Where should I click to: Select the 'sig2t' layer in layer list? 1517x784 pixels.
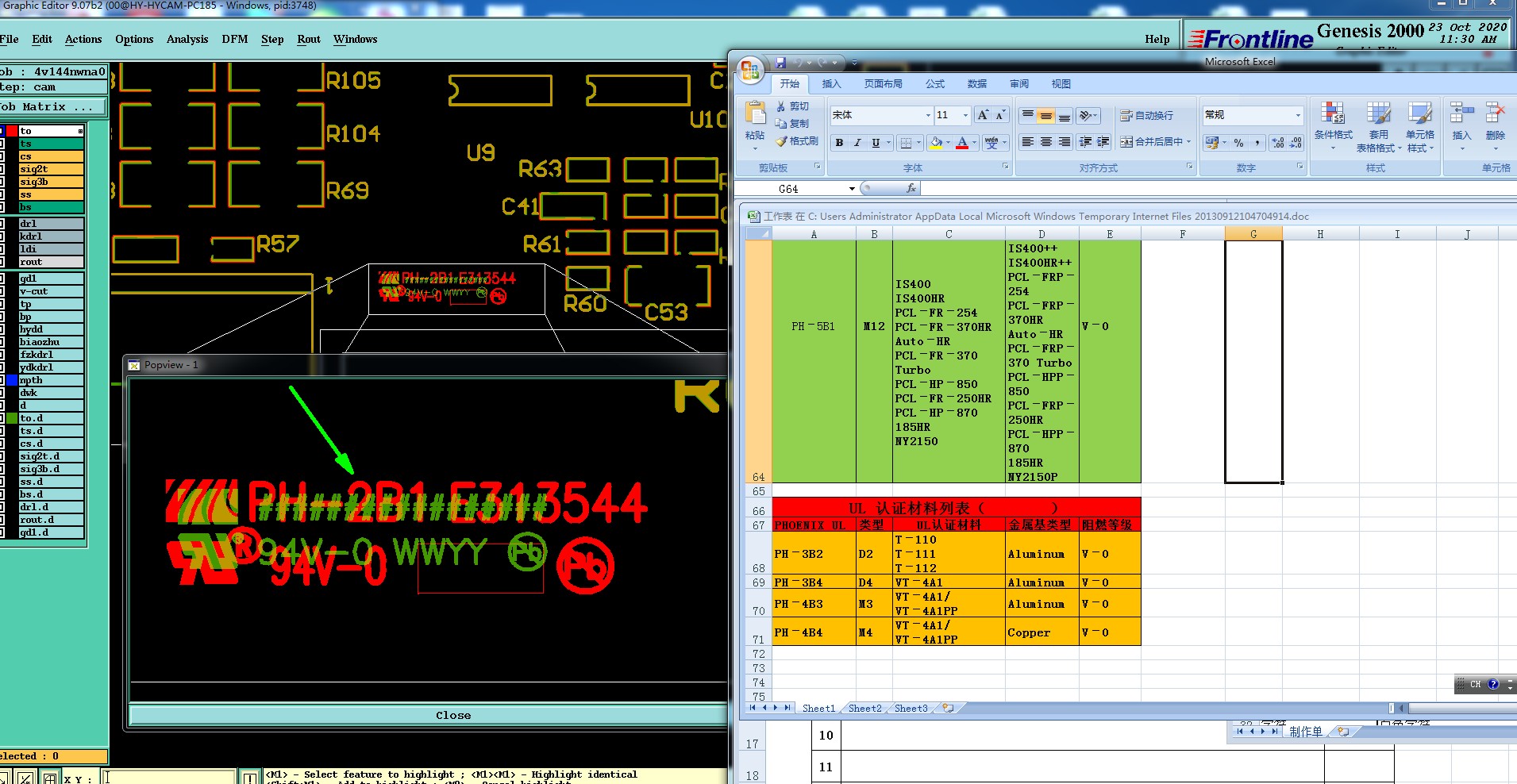(x=52, y=169)
